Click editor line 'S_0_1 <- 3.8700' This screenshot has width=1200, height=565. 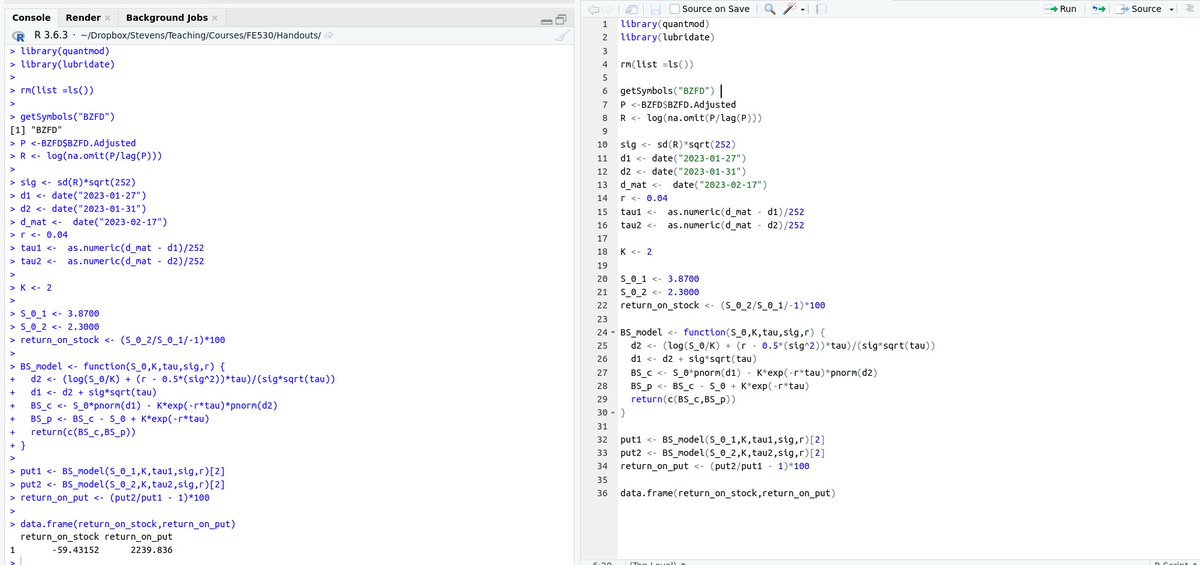click(x=659, y=280)
